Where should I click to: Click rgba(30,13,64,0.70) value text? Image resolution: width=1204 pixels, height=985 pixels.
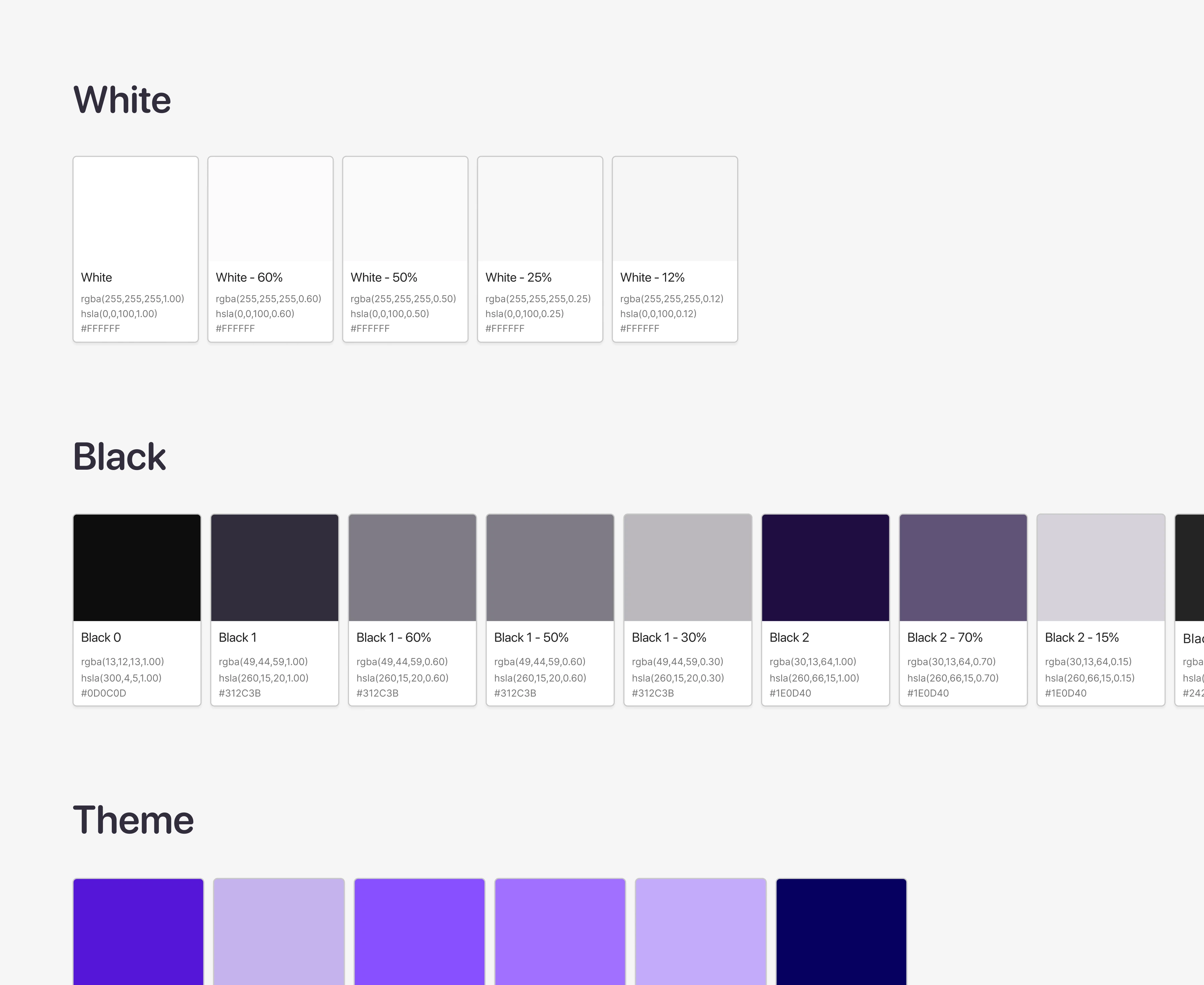point(952,662)
